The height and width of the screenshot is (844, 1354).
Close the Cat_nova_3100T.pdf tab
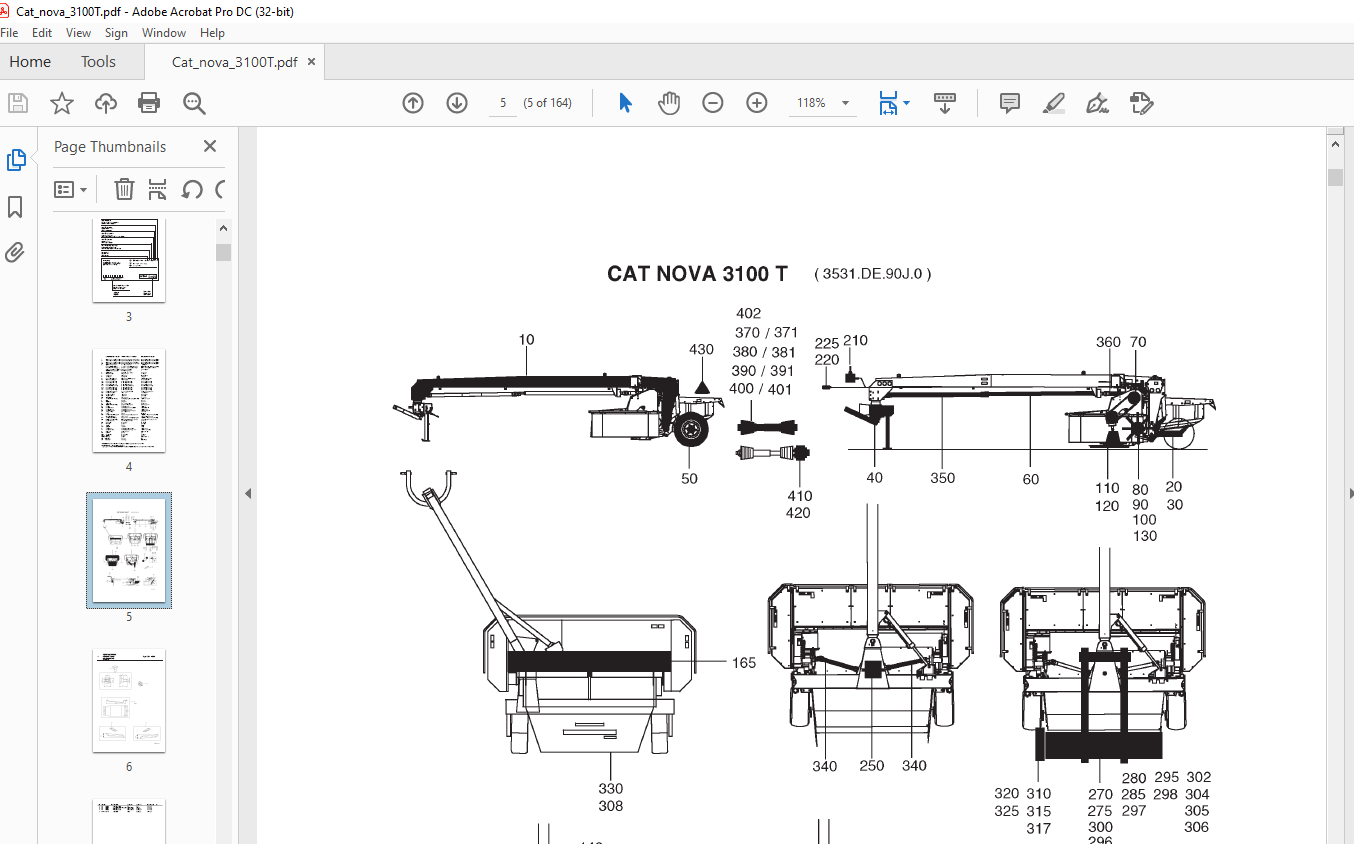pyautogui.click(x=311, y=61)
